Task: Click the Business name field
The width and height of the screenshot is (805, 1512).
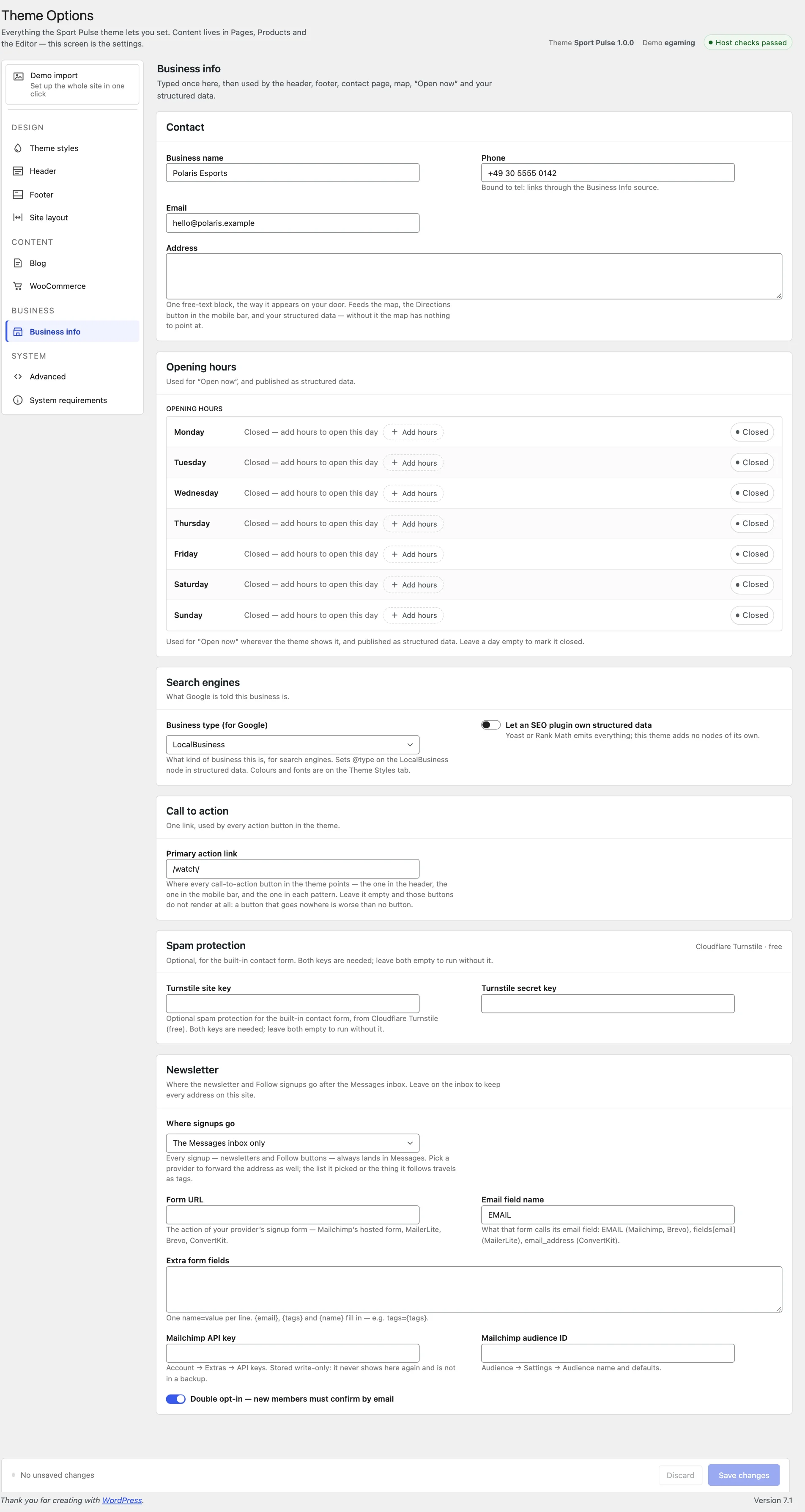Action: (x=292, y=173)
